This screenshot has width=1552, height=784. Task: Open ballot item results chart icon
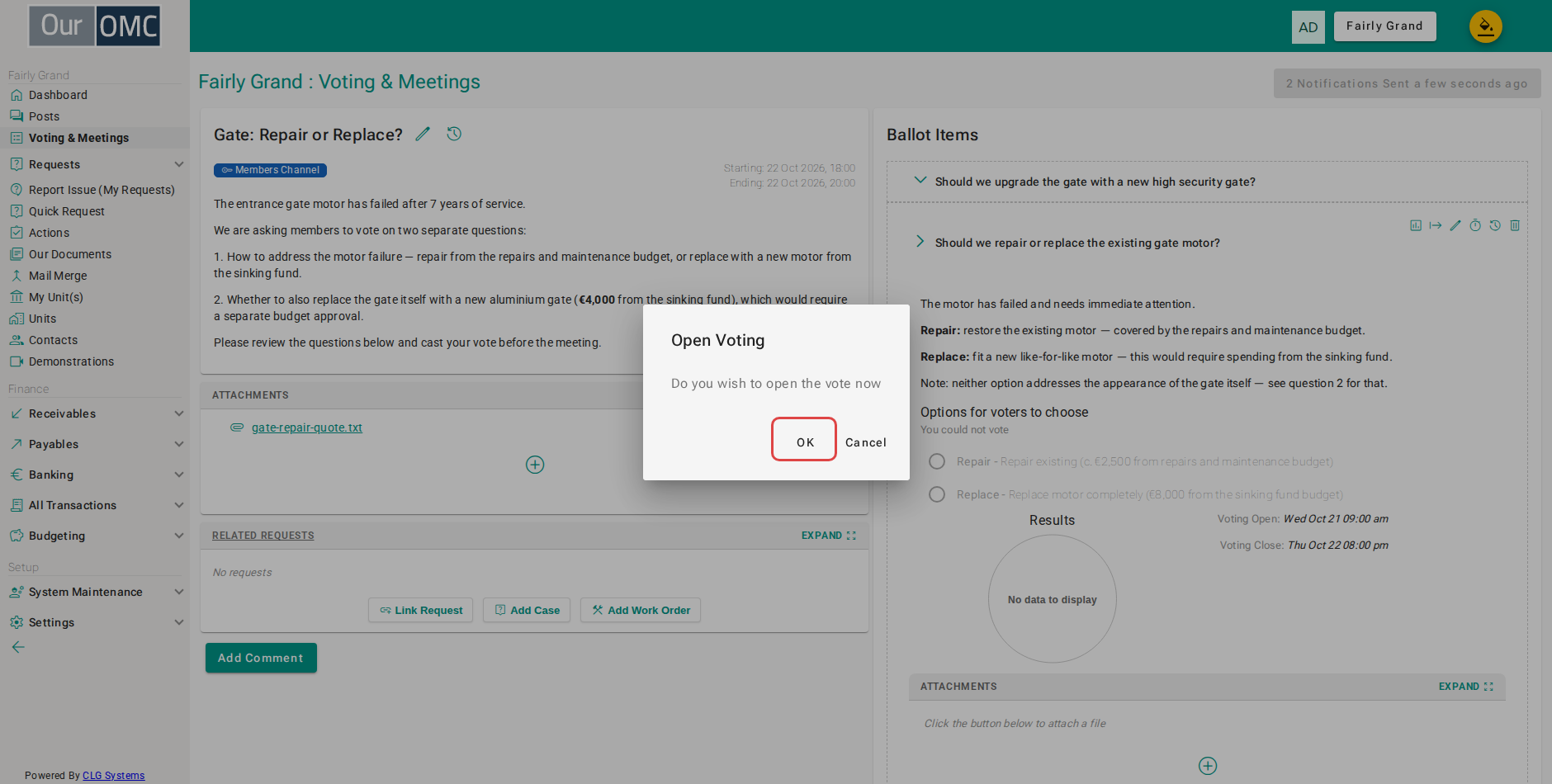tap(1416, 225)
